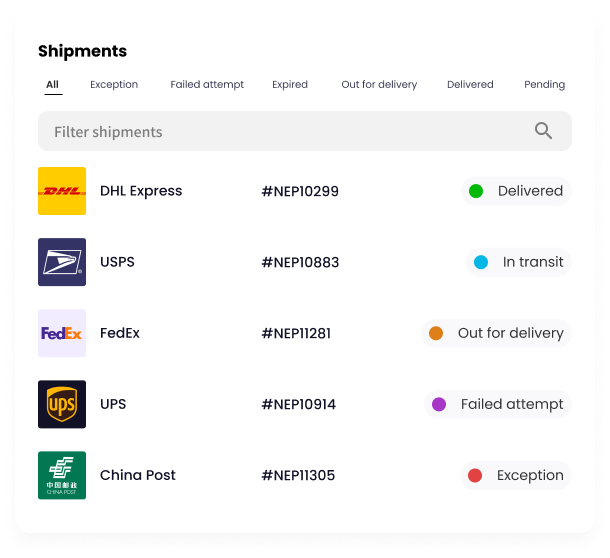Switch to the Exception tab

click(114, 84)
